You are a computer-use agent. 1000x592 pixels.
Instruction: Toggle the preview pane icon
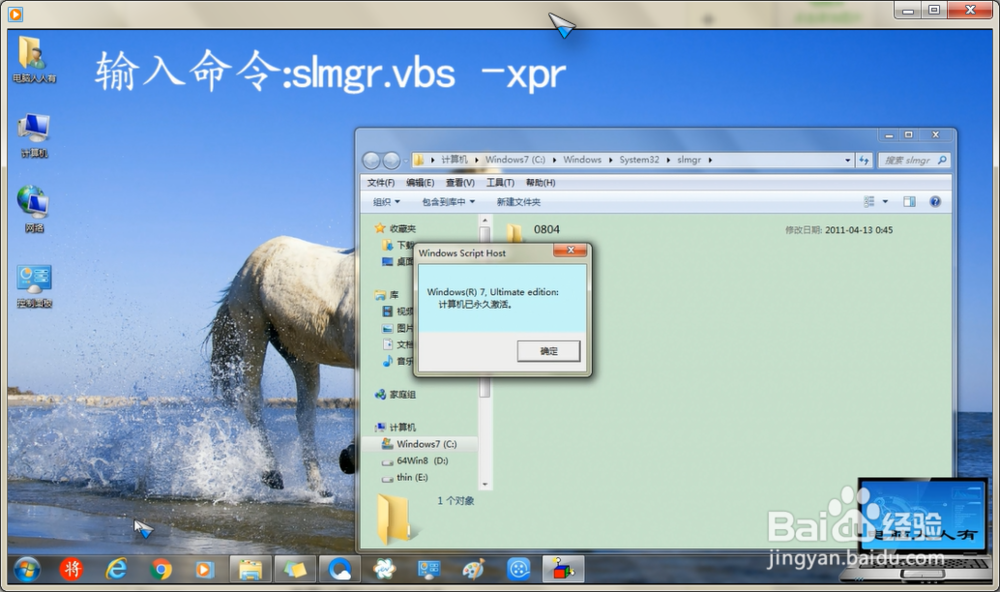tap(909, 202)
